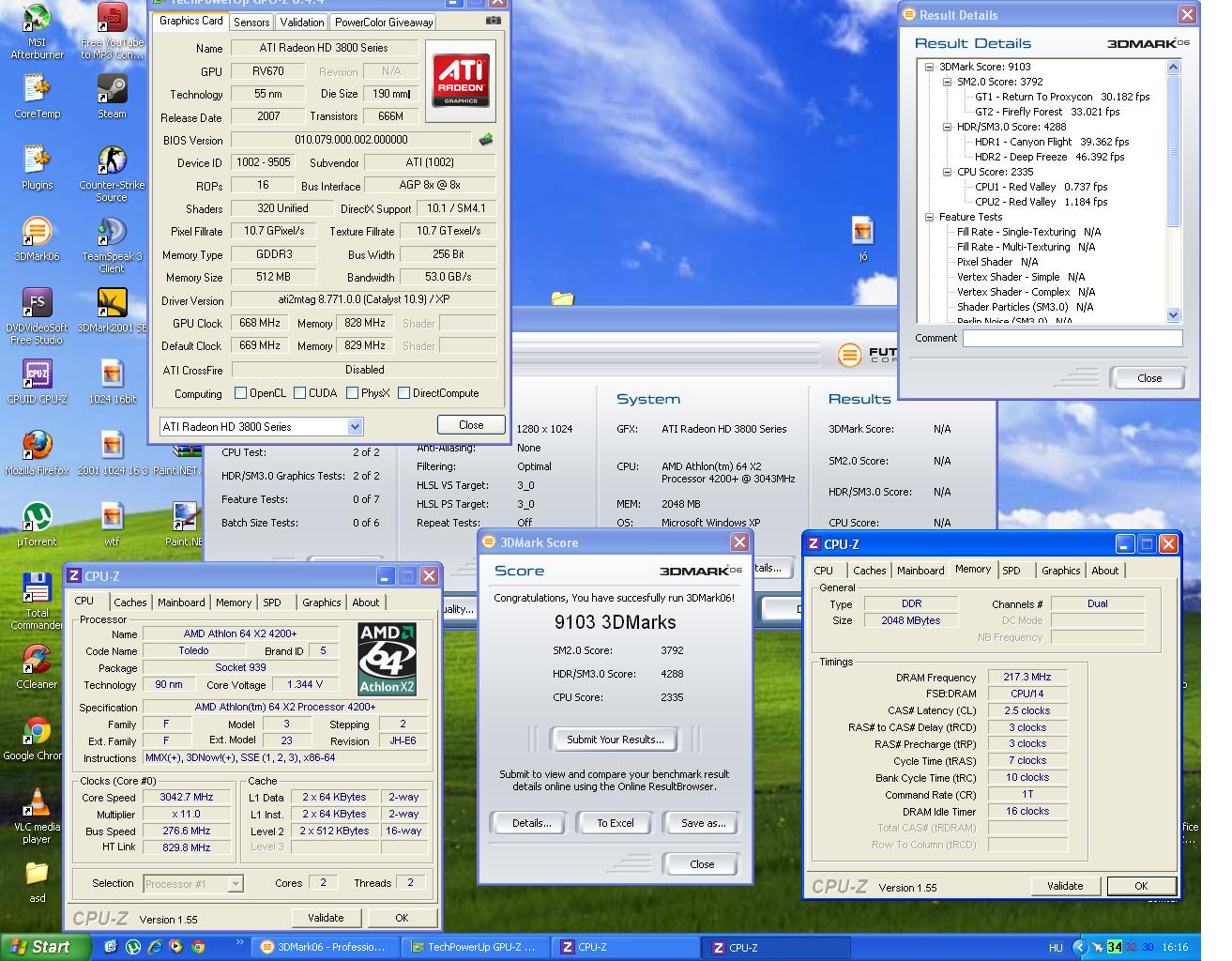This screenshot has height=961, width=1232.
Task: Open the PowerColor Giveaway tab
Action: 384,22
